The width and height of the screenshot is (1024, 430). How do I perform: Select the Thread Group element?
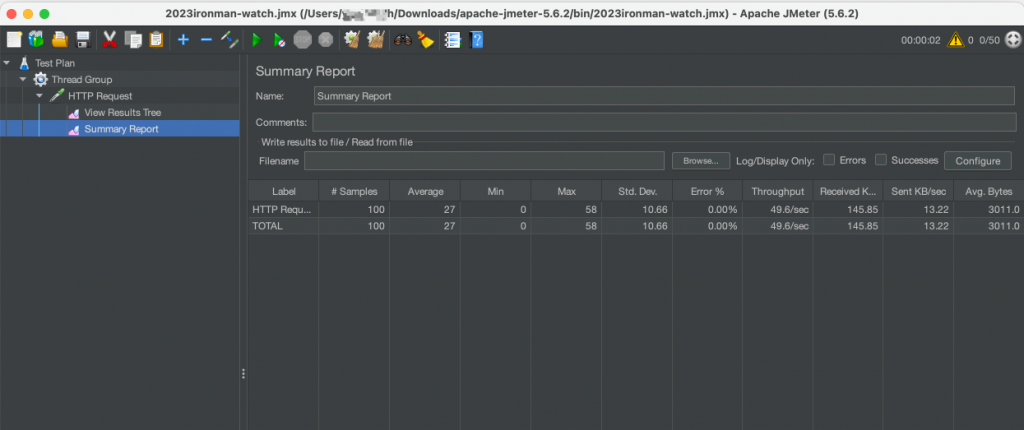coord(82,80)
